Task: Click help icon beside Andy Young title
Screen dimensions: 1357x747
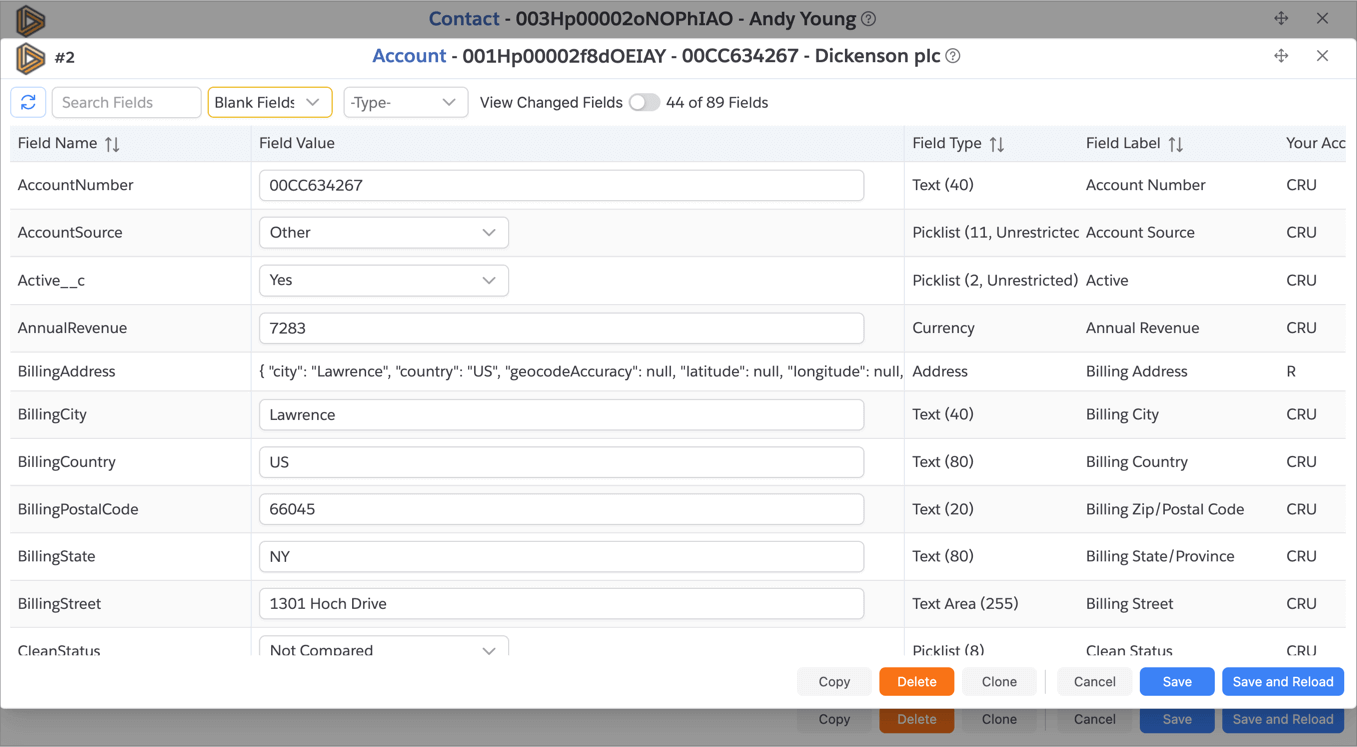Action: click(869, 19)
